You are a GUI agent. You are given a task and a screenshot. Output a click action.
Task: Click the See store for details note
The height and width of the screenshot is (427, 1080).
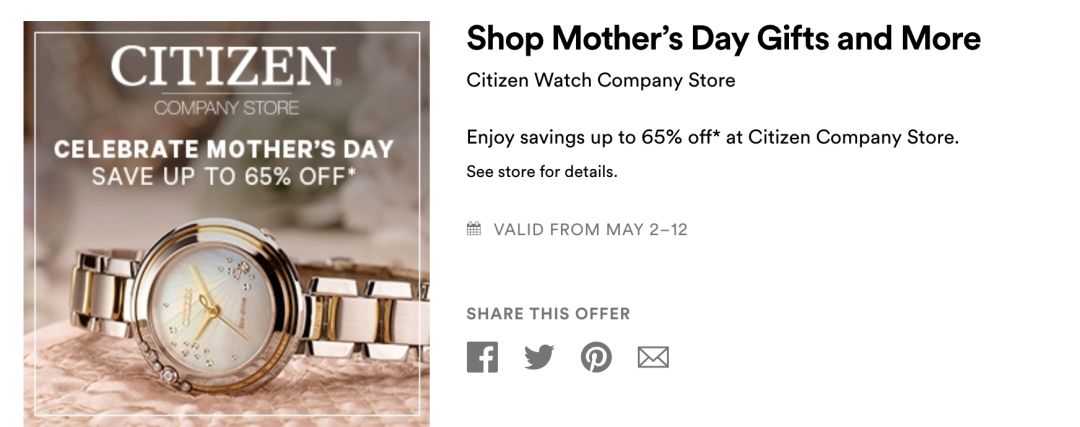(x=541, y=171)
